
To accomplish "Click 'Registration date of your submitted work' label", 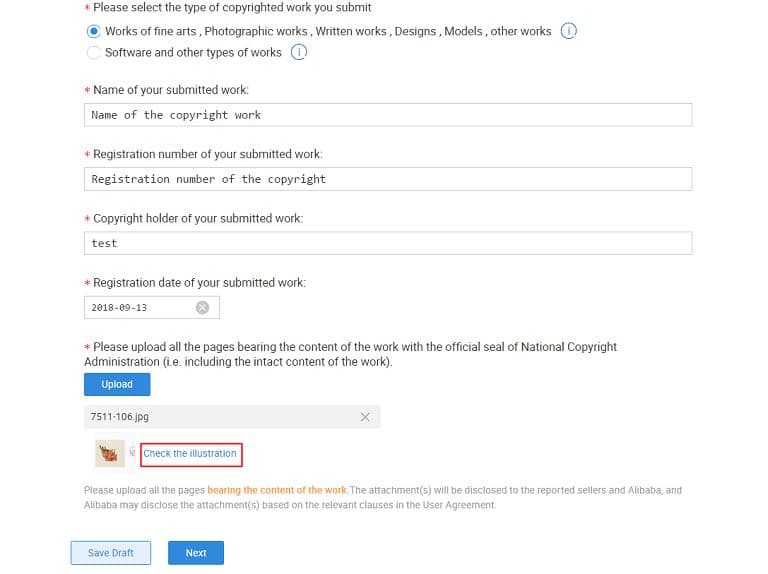I will click(x=199, y=282).
